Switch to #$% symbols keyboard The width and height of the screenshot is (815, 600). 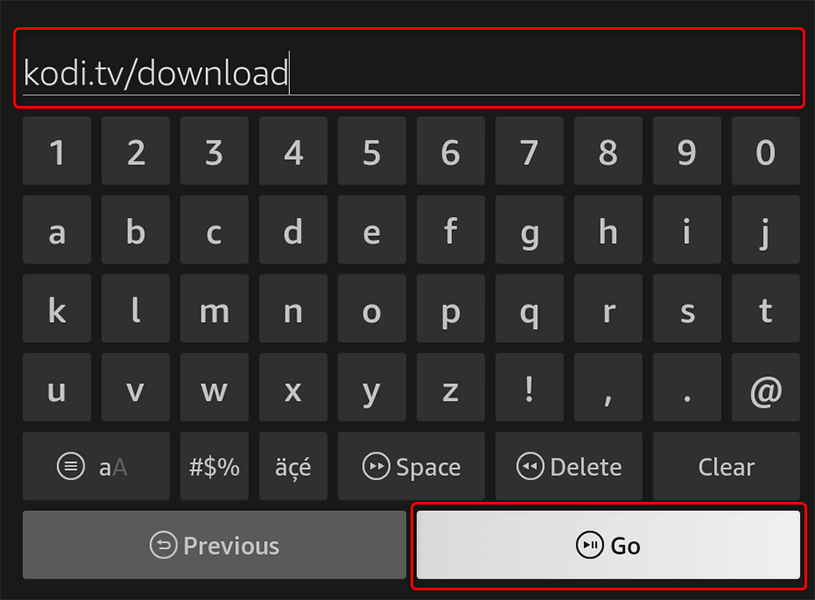(214, 467)
